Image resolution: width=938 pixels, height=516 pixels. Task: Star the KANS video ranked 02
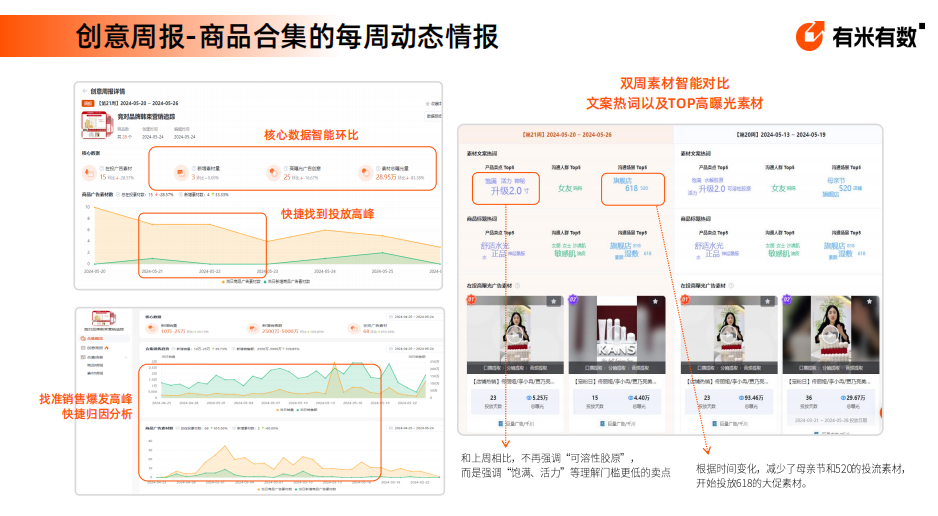tap(656, 301)
